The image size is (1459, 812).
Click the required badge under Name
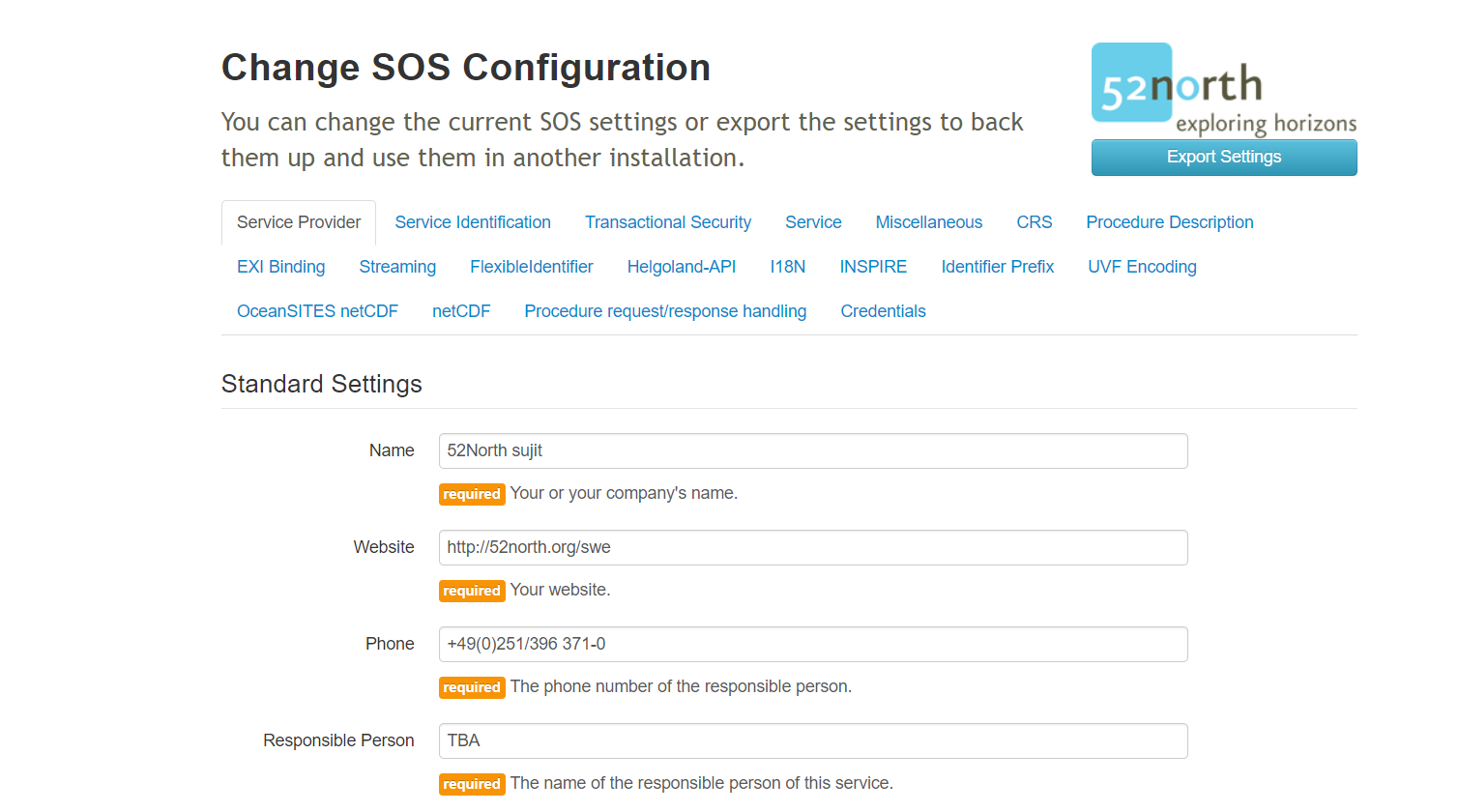point(472,494)
